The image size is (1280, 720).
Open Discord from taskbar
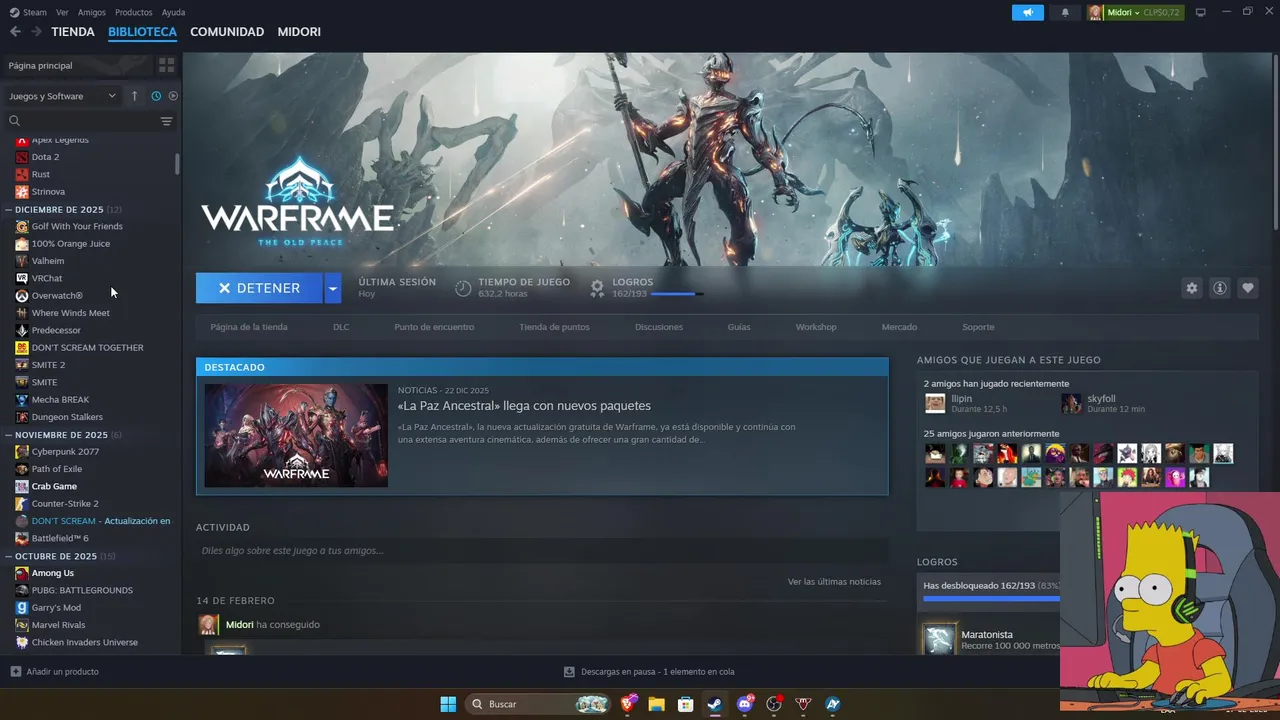744,704
